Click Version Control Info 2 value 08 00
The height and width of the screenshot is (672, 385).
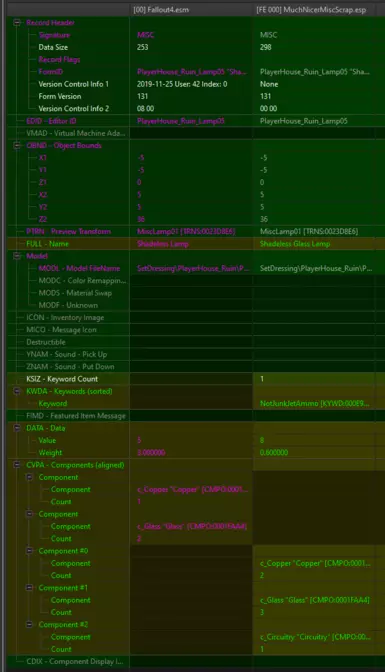click(145, 108)
